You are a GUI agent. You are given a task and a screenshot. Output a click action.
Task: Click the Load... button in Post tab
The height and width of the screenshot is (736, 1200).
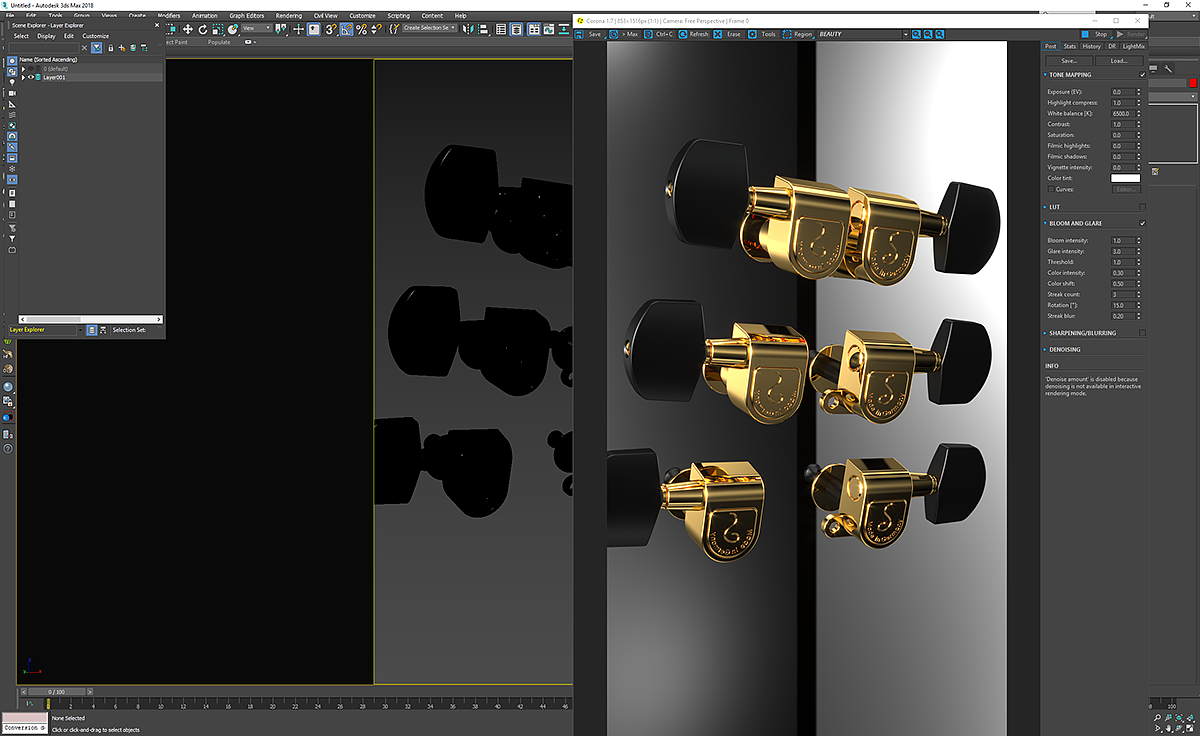1119,61
